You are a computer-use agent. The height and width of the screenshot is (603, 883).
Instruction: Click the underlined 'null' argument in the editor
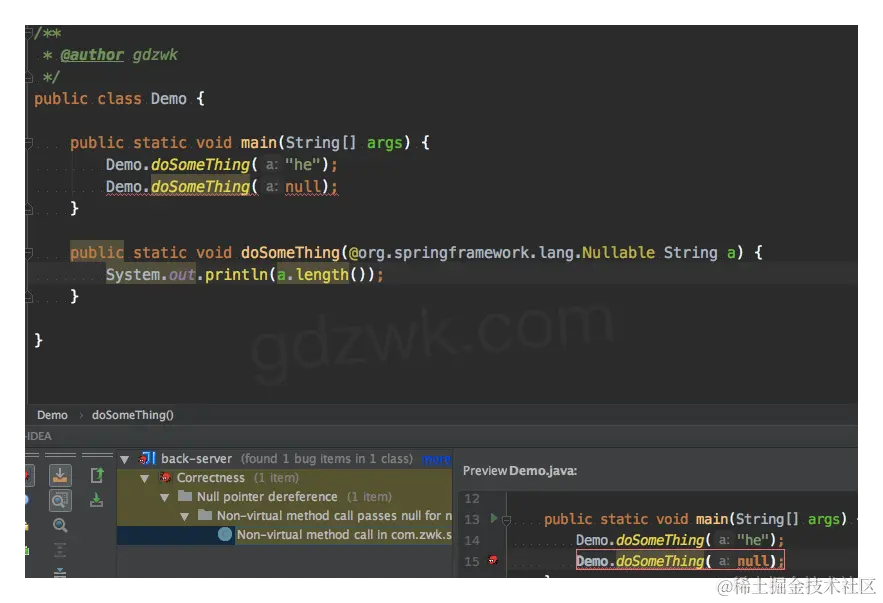pos(304,186)
